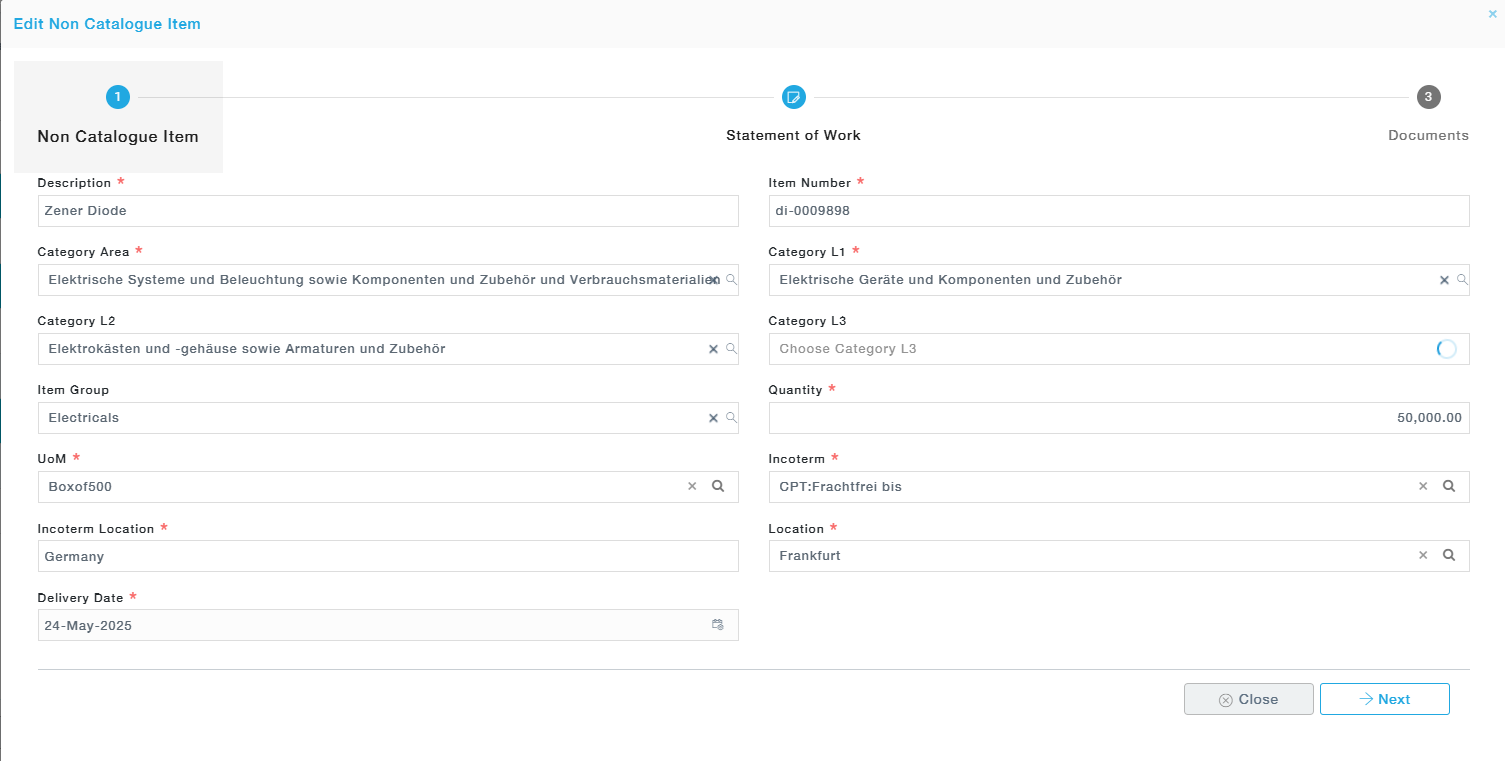The height and width of the screenshot is (761, 1505).
Task: Click the Quantity input field
Action: [x=1118, y=418]
